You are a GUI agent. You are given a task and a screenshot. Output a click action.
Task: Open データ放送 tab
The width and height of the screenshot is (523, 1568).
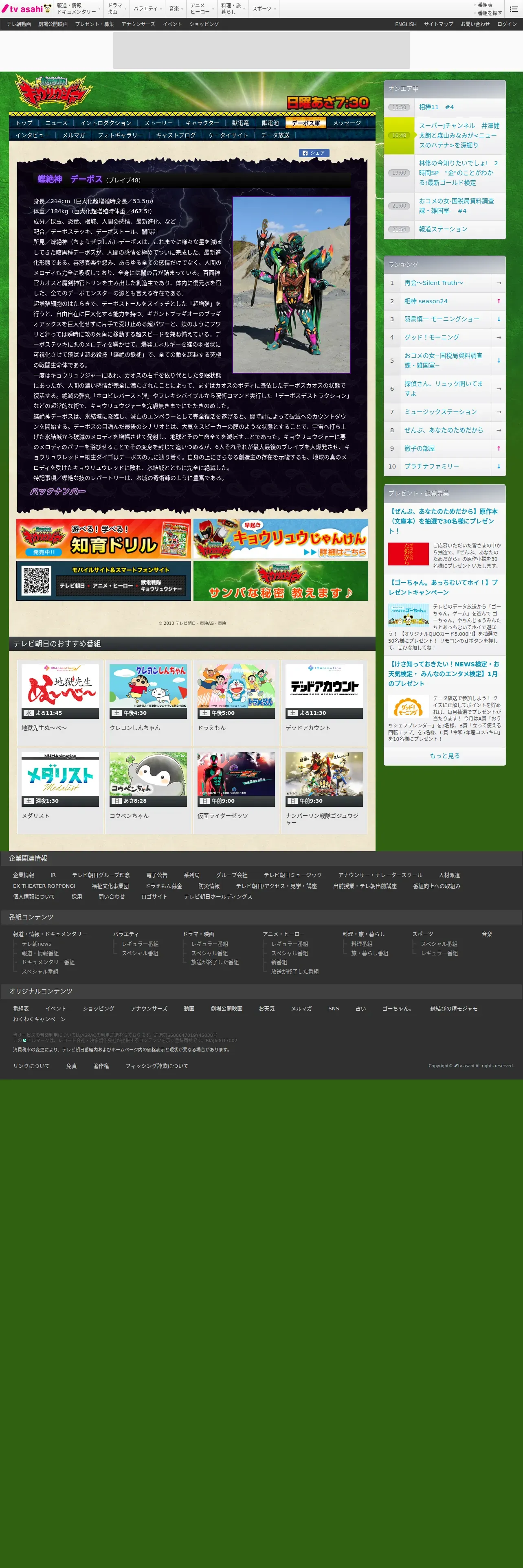tap(275, 135)
